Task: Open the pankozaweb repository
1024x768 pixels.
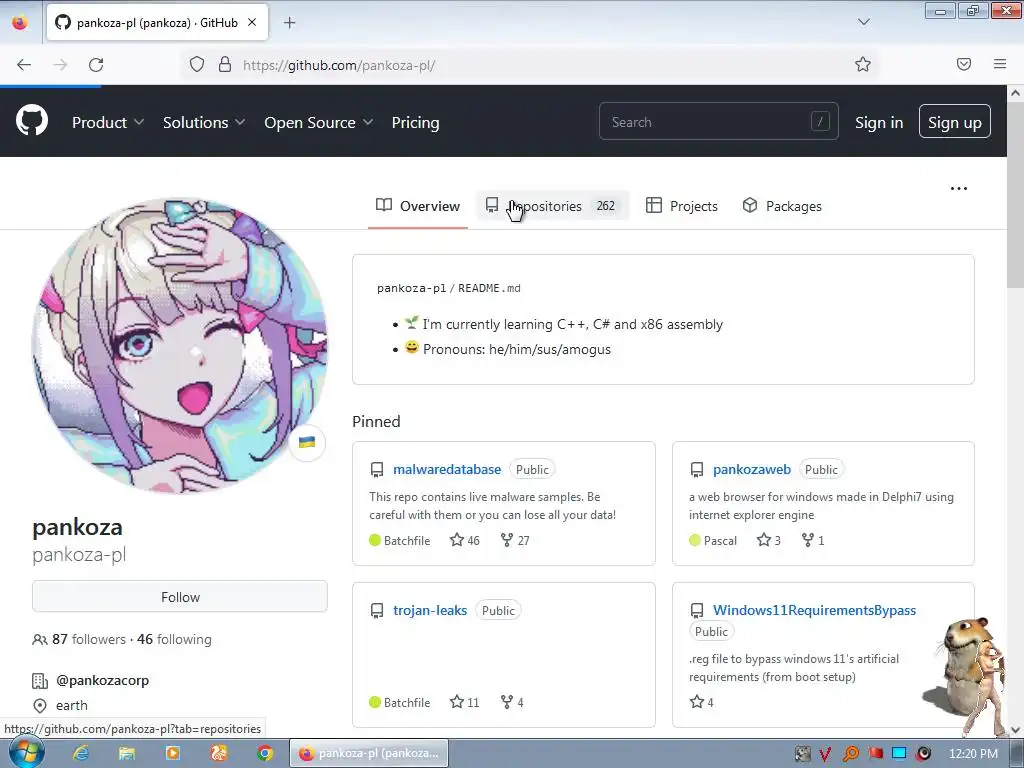Action: point(752,469)
